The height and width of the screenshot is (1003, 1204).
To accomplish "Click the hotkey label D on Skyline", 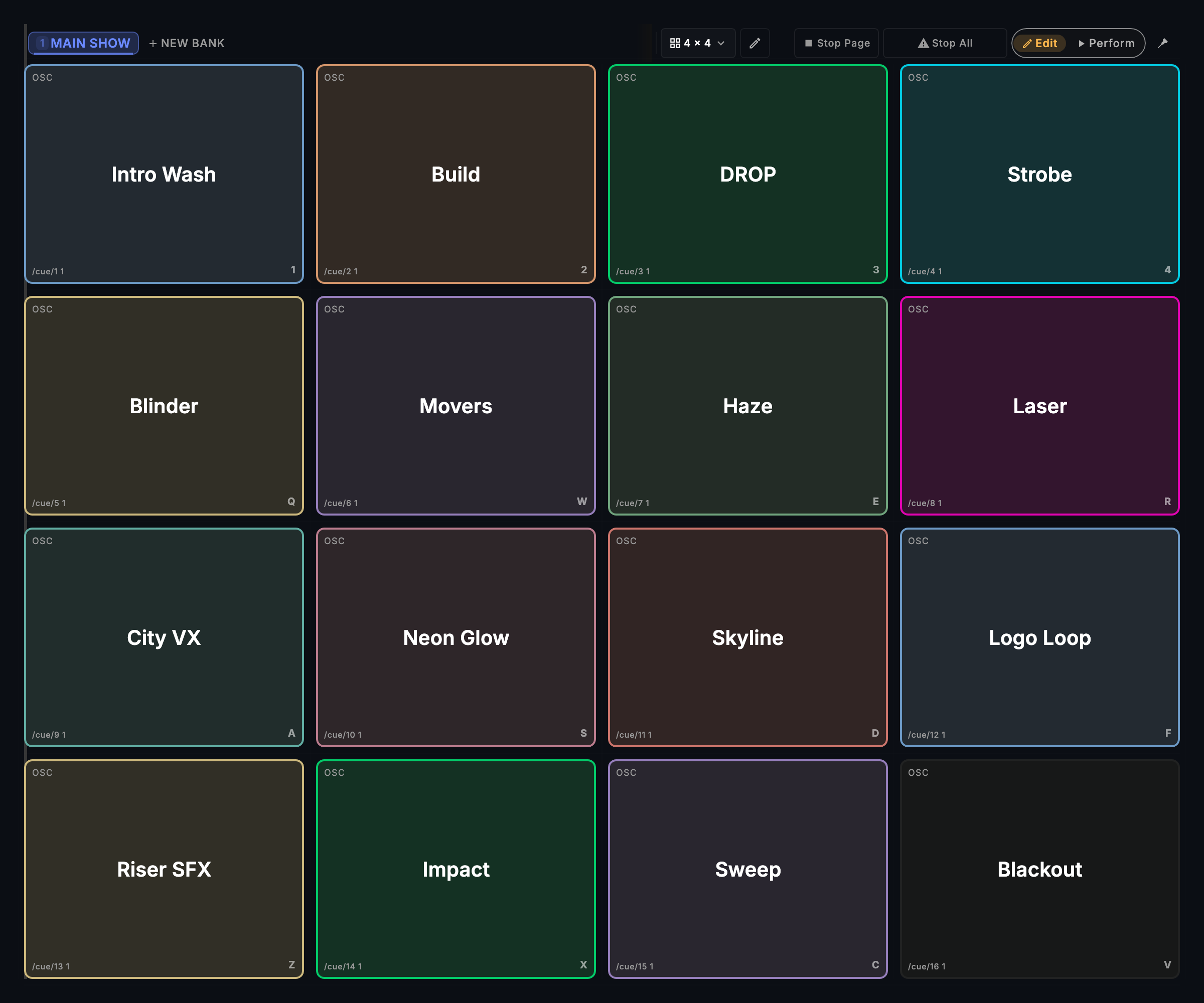I will pos(875,733).
